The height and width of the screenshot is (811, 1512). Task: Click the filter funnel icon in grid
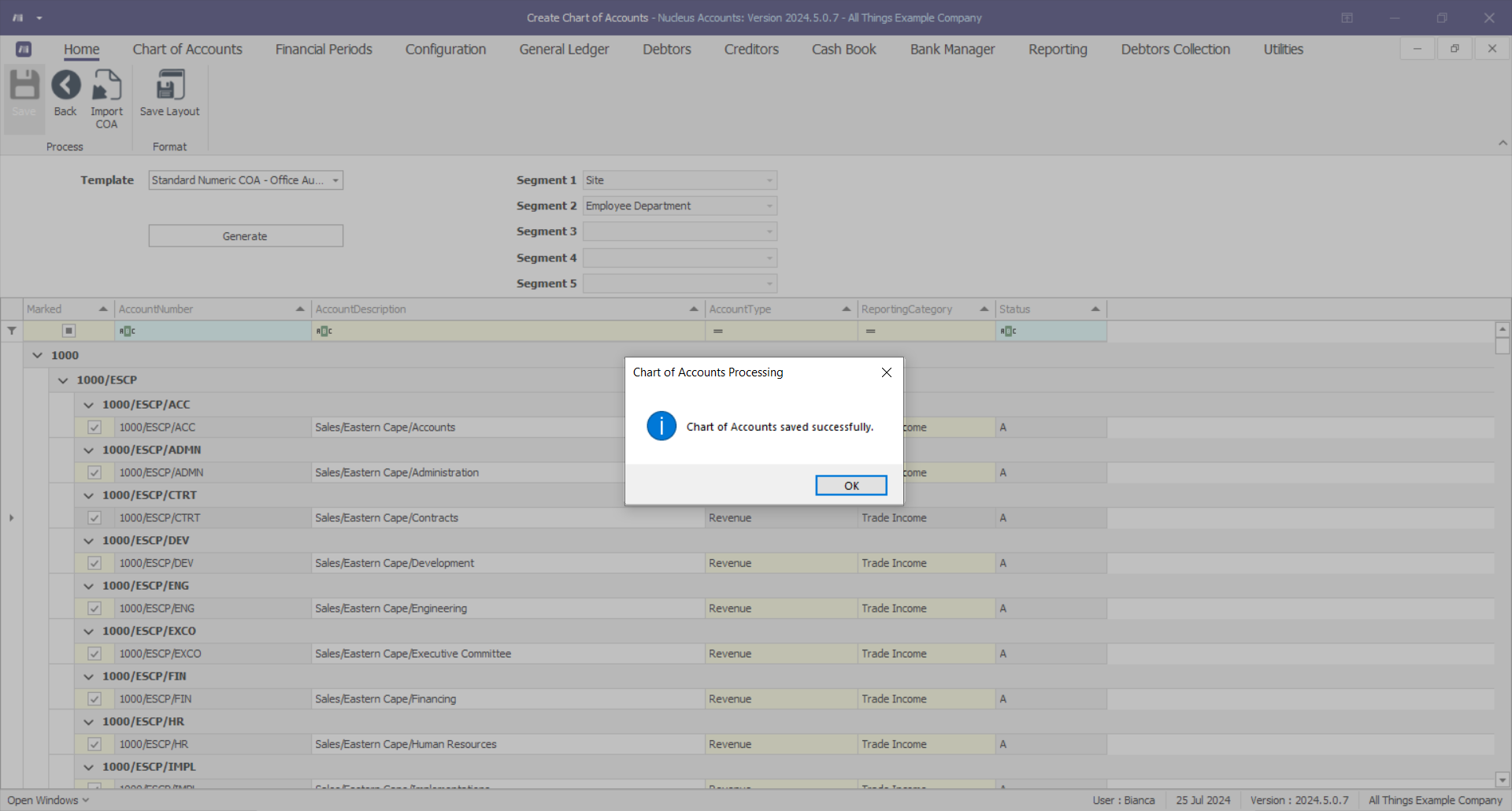pyautogui.click(x=12, y=331)
